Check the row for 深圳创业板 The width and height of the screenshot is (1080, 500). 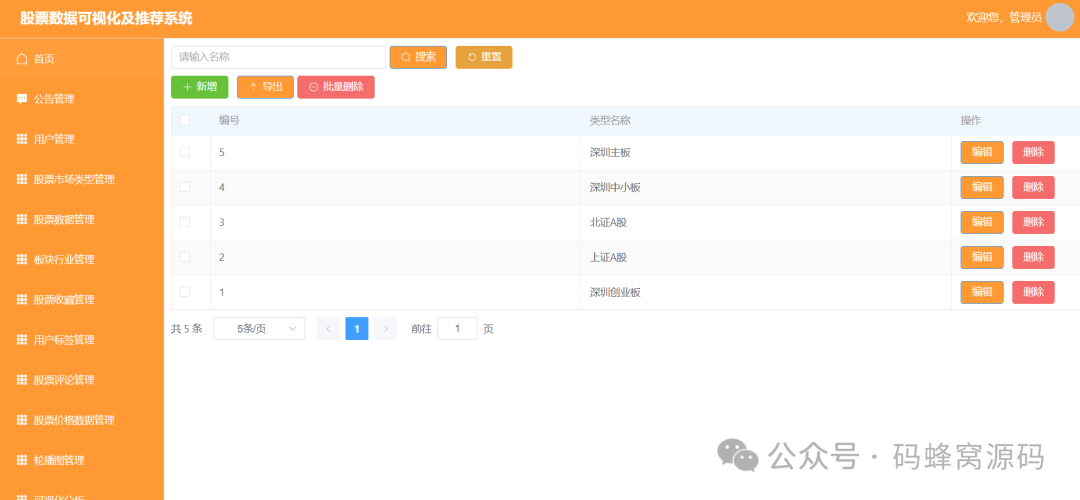pyautogui.click(x=185, y=291)
